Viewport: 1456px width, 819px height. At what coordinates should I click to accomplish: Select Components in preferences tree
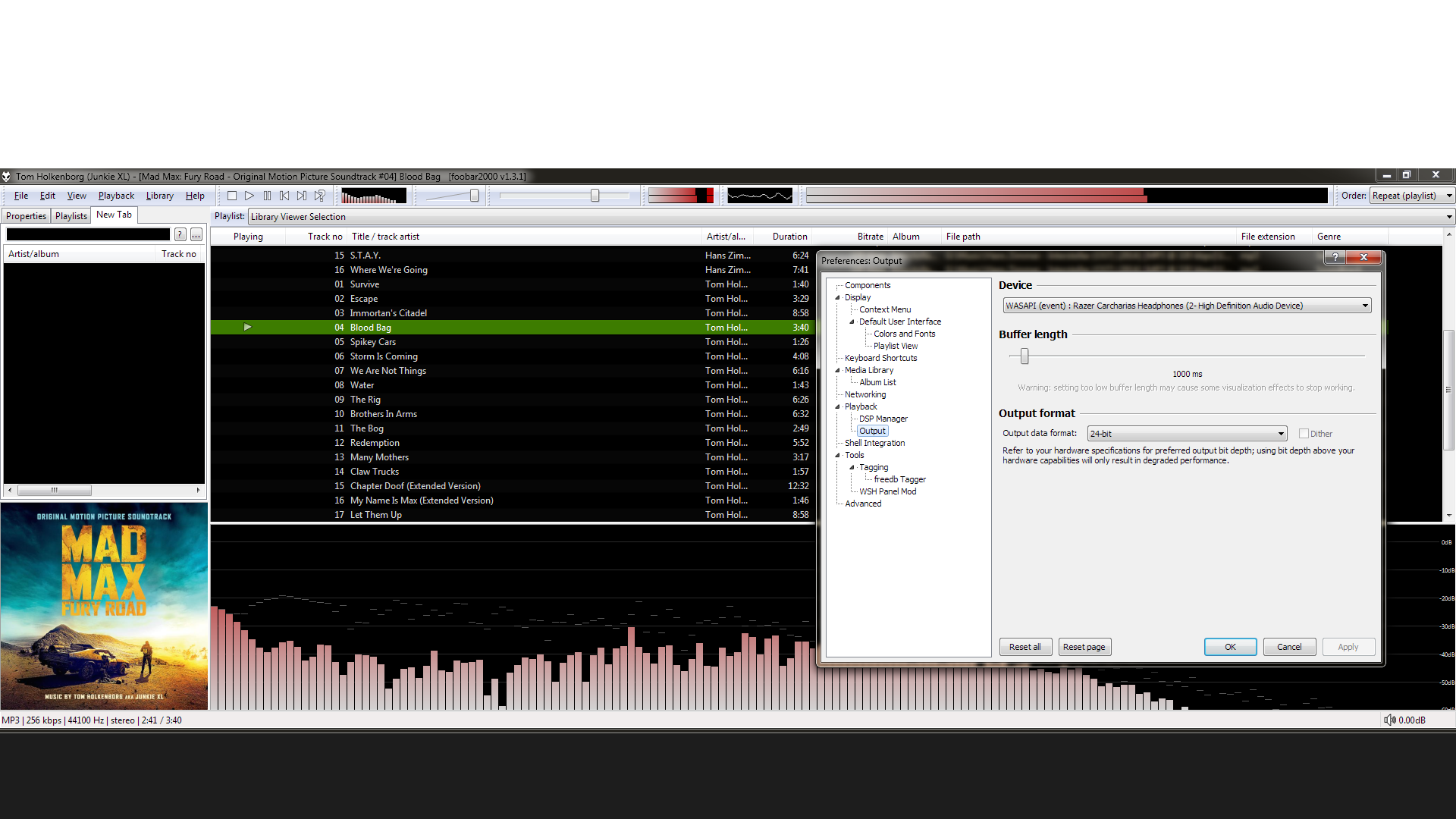868,285
